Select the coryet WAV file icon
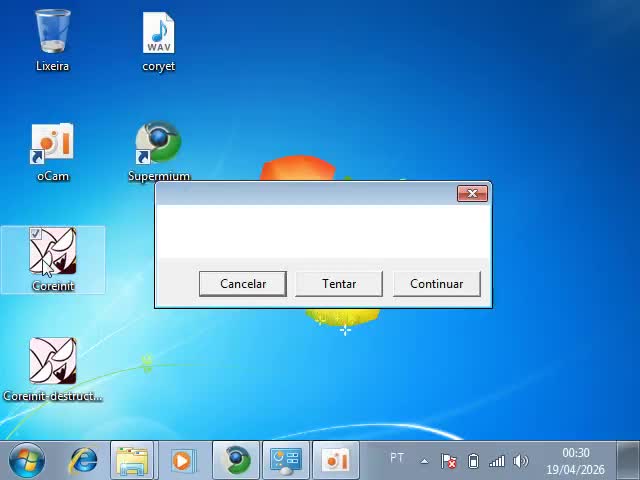640x480 pixels. click(158, 35)
